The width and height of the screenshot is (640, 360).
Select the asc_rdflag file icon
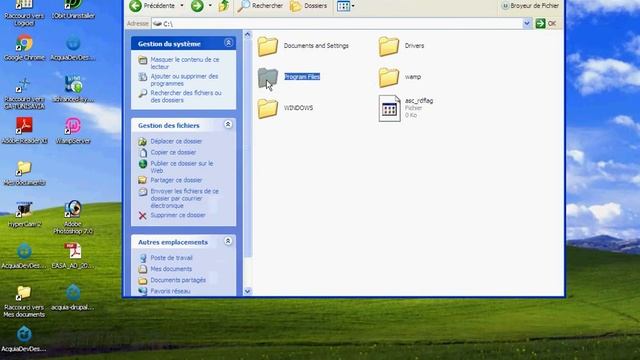pos(389,109)
